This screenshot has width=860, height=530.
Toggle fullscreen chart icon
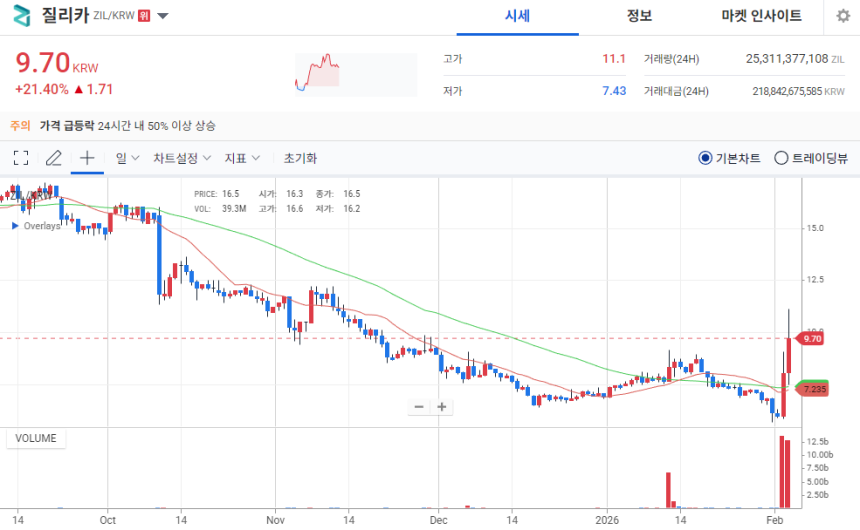[x=21, y=158]
